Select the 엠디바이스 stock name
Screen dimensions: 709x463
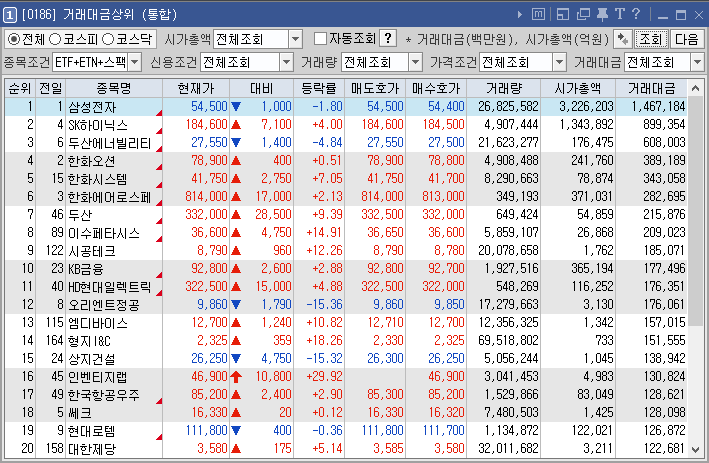coord(98,323)
